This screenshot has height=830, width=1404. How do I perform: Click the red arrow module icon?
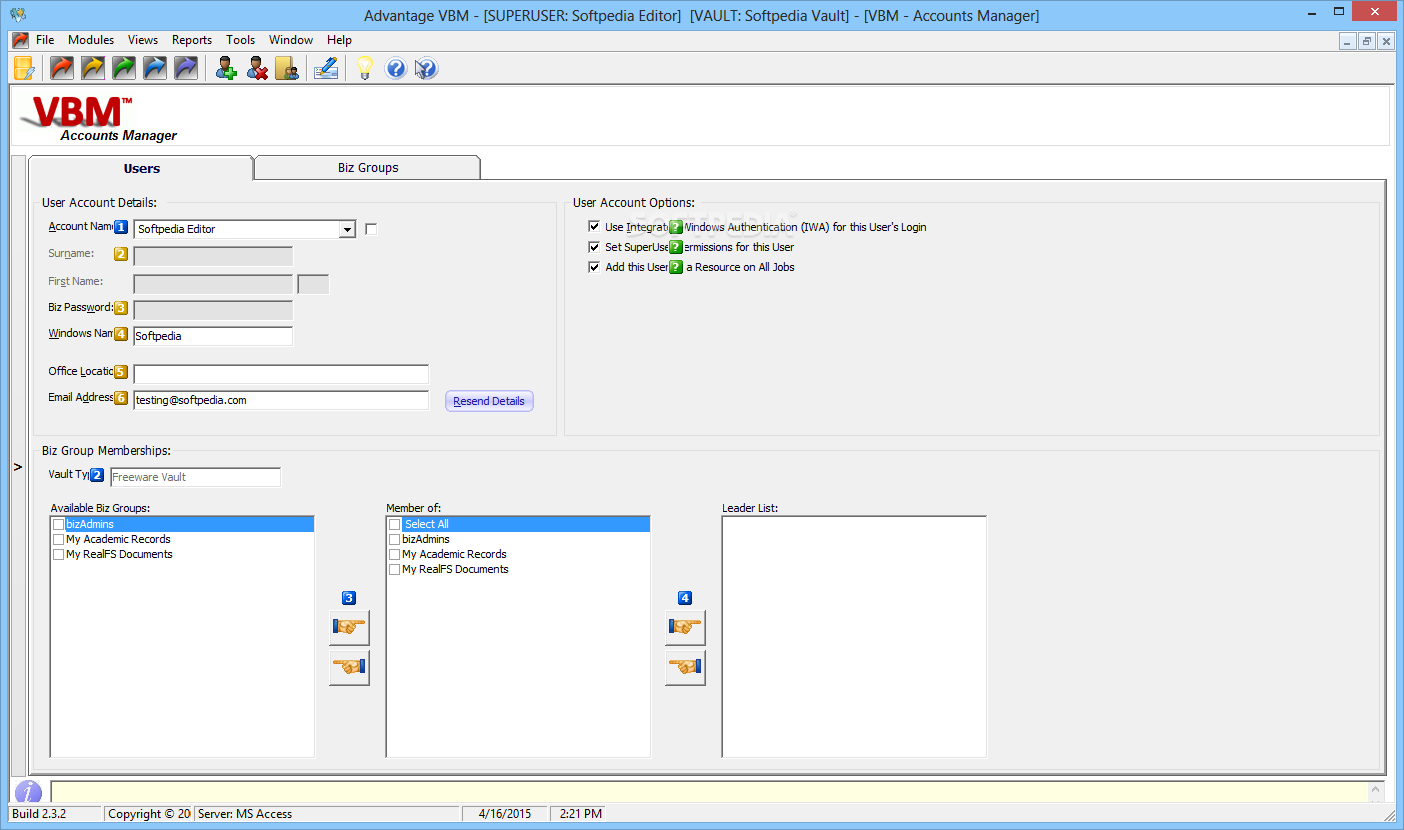(62, 68)
